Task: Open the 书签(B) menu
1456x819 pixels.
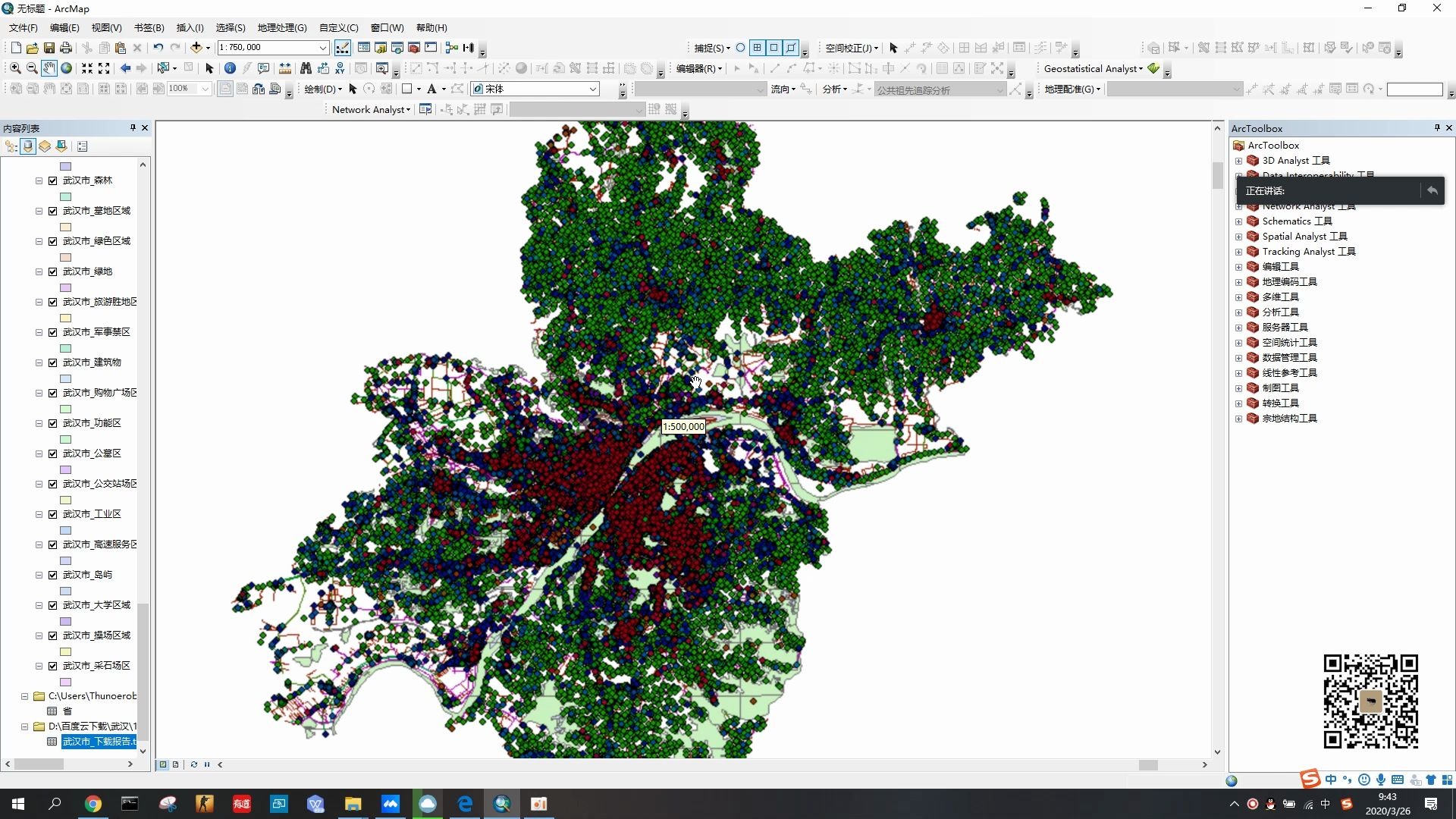Action: [149, 28]
